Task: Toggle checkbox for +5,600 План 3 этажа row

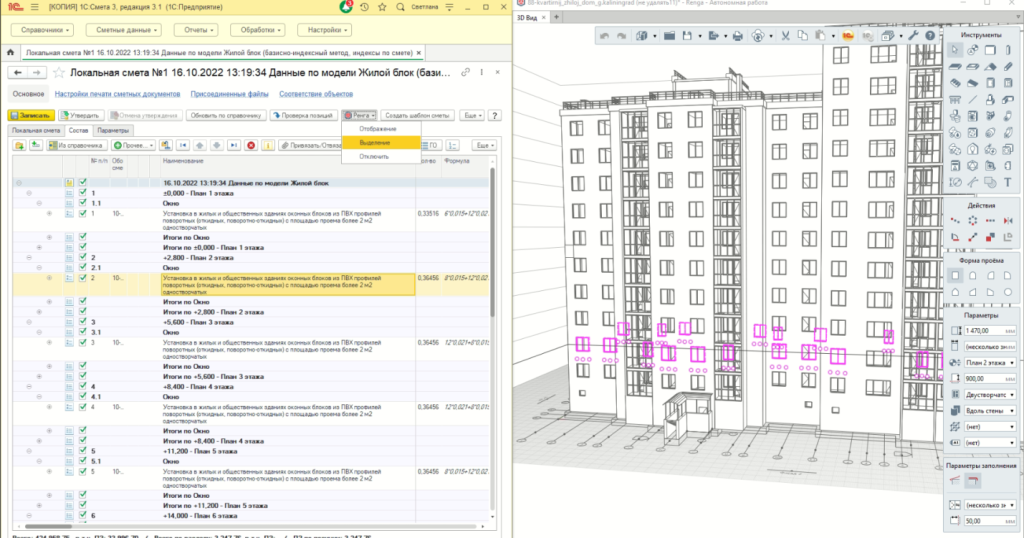Action: (84, 322)
